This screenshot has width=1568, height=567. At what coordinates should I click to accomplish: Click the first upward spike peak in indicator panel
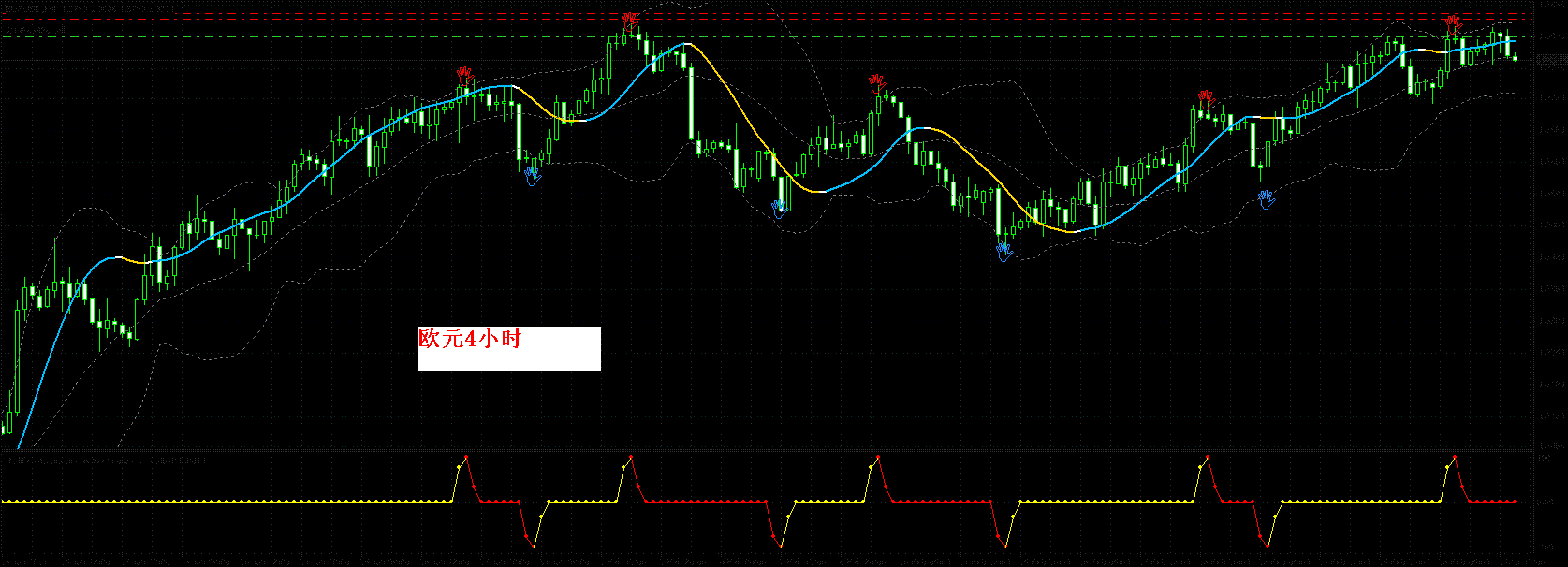[x=466, y=456]
